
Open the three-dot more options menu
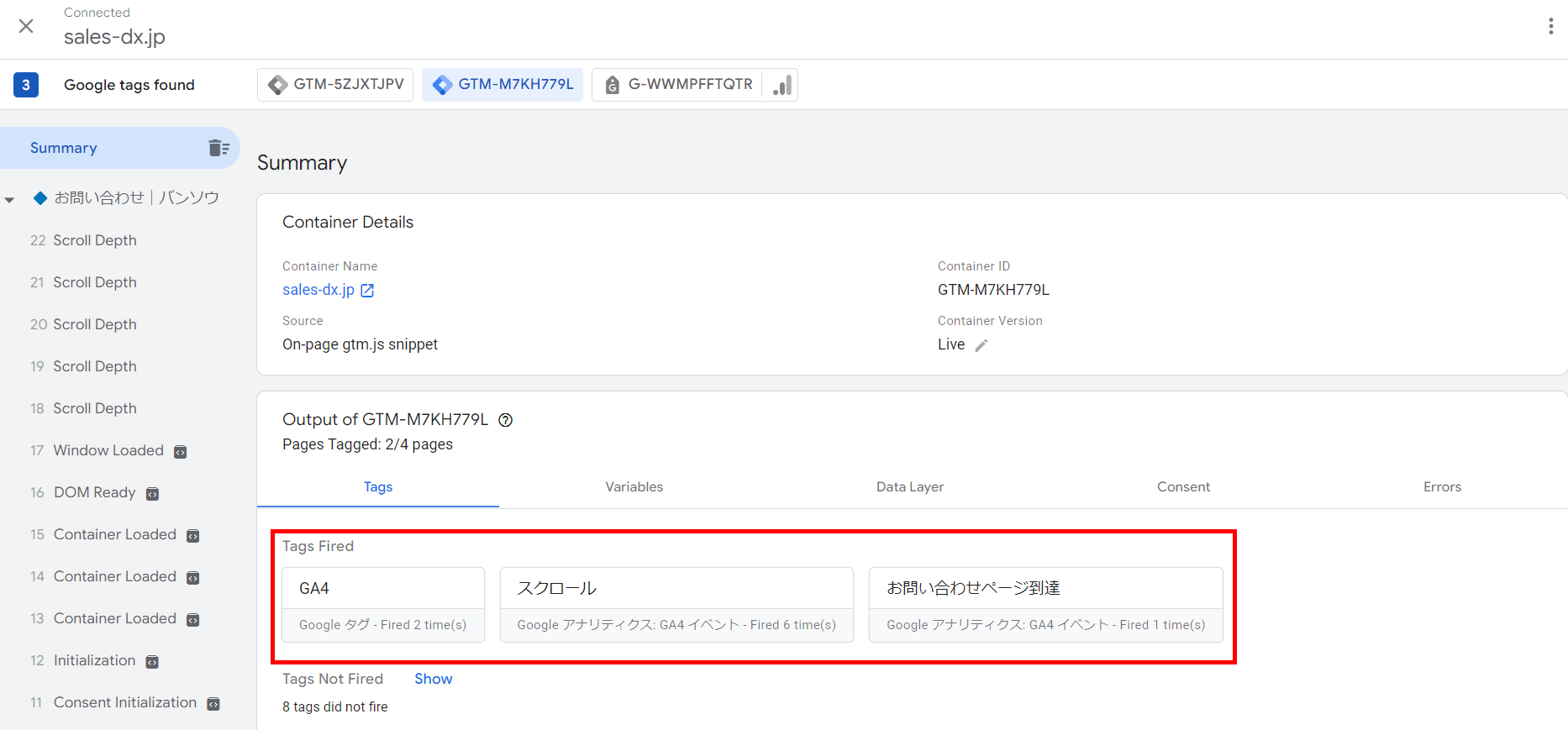[x=1550, y=26]
